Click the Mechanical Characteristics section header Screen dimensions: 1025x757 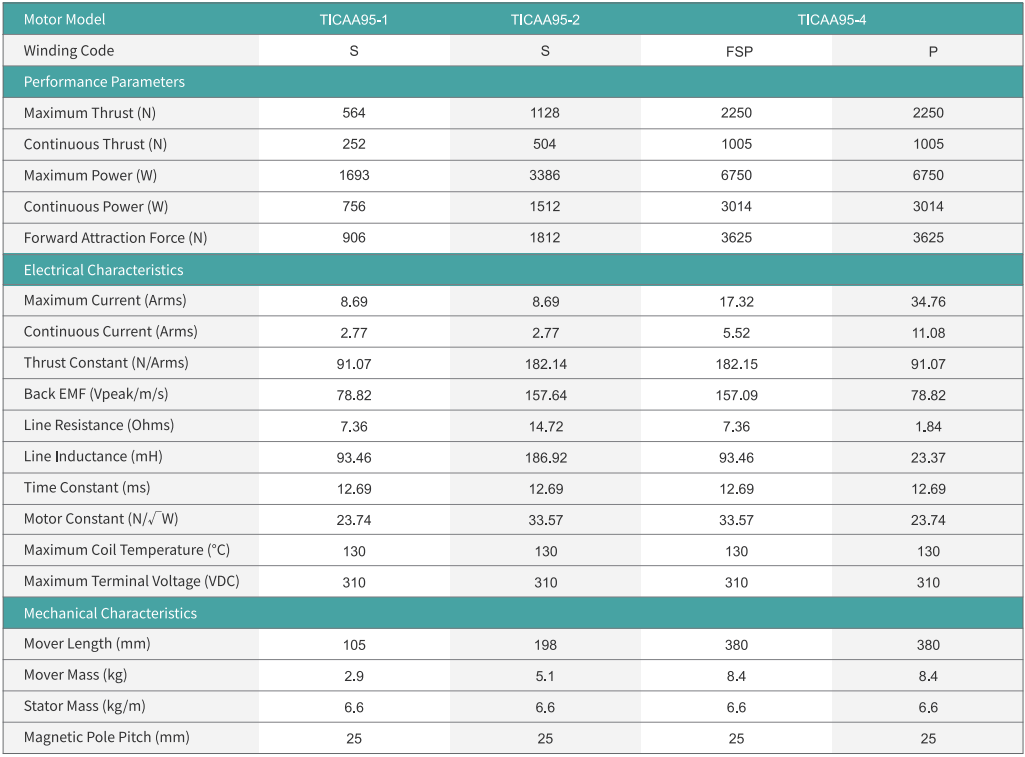click(110, 613)
